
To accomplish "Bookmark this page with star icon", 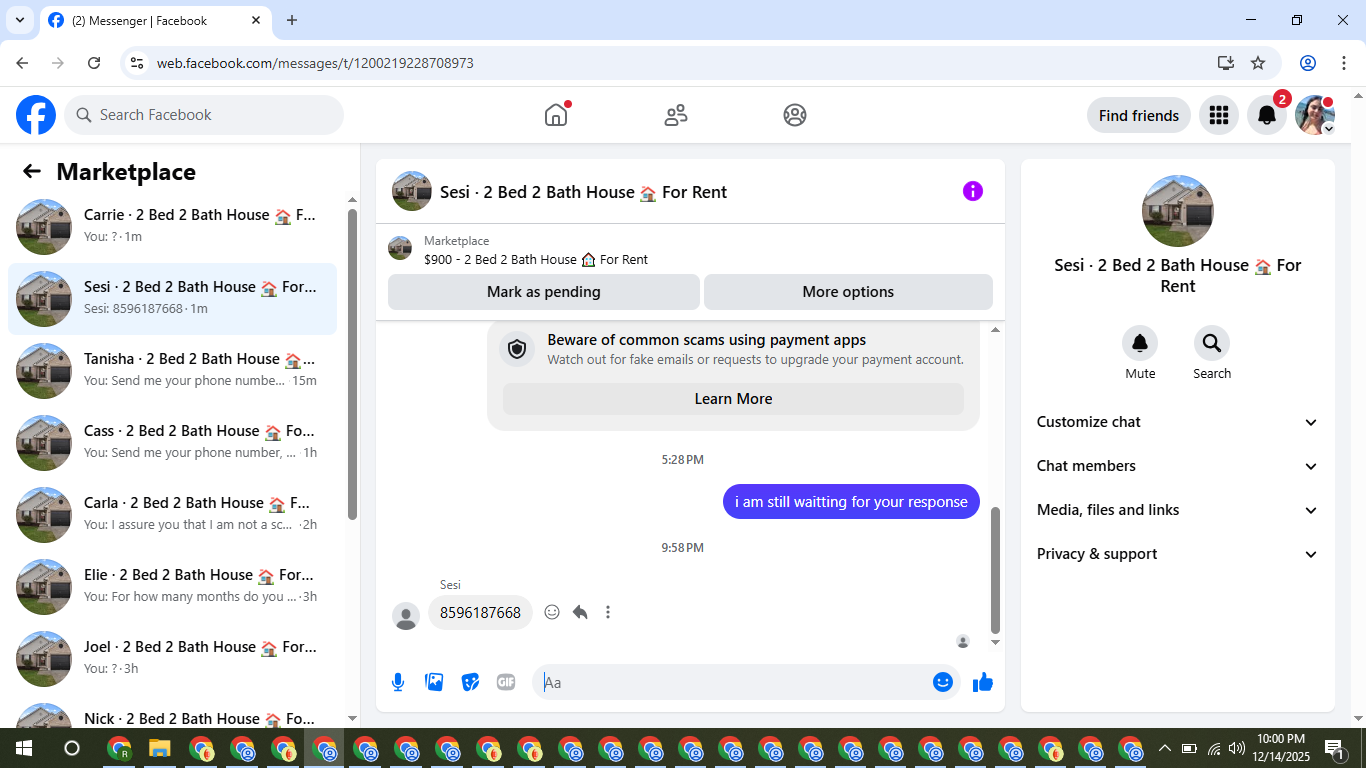I will click(1258, 63).
